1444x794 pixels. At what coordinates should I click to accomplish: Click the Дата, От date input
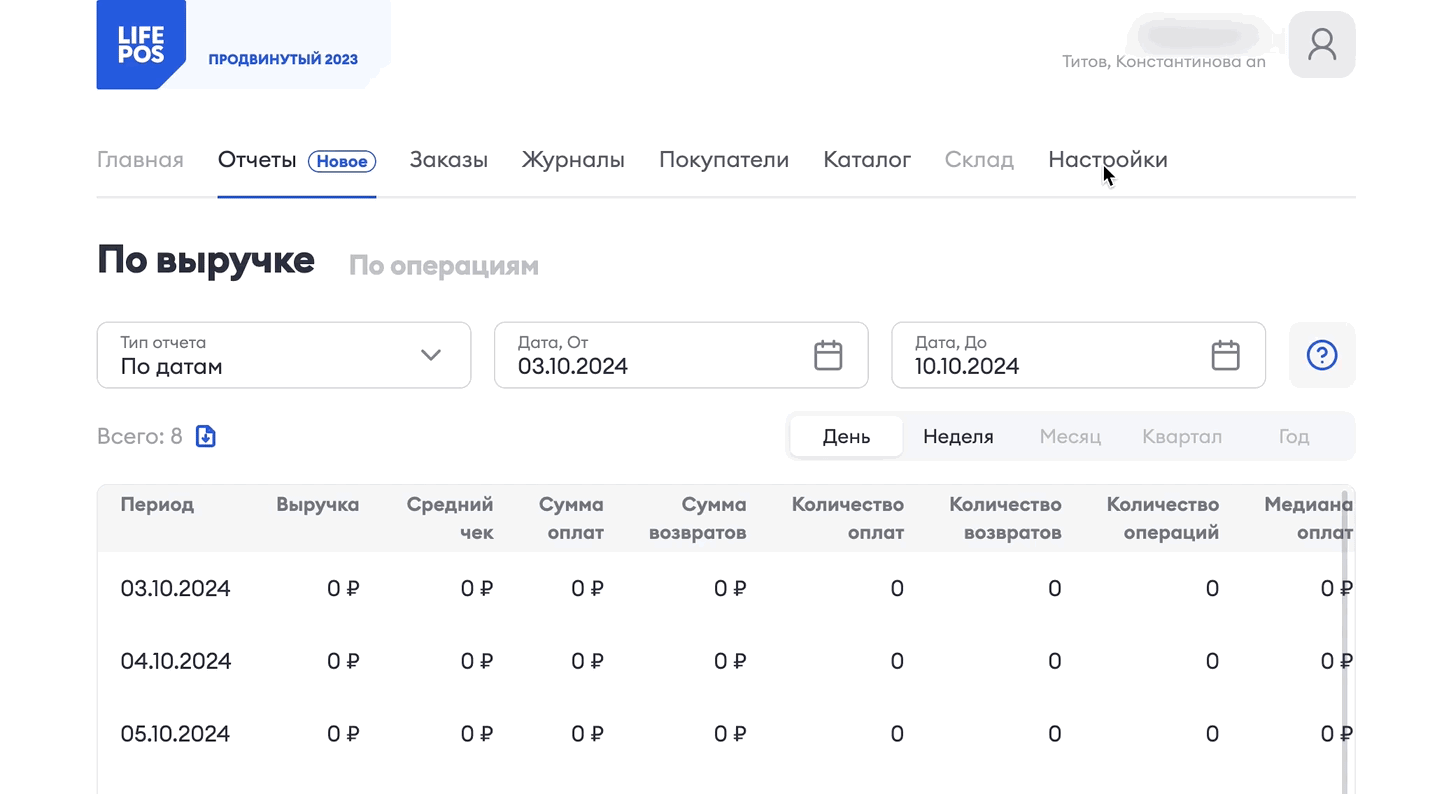[x=681, y=355]
